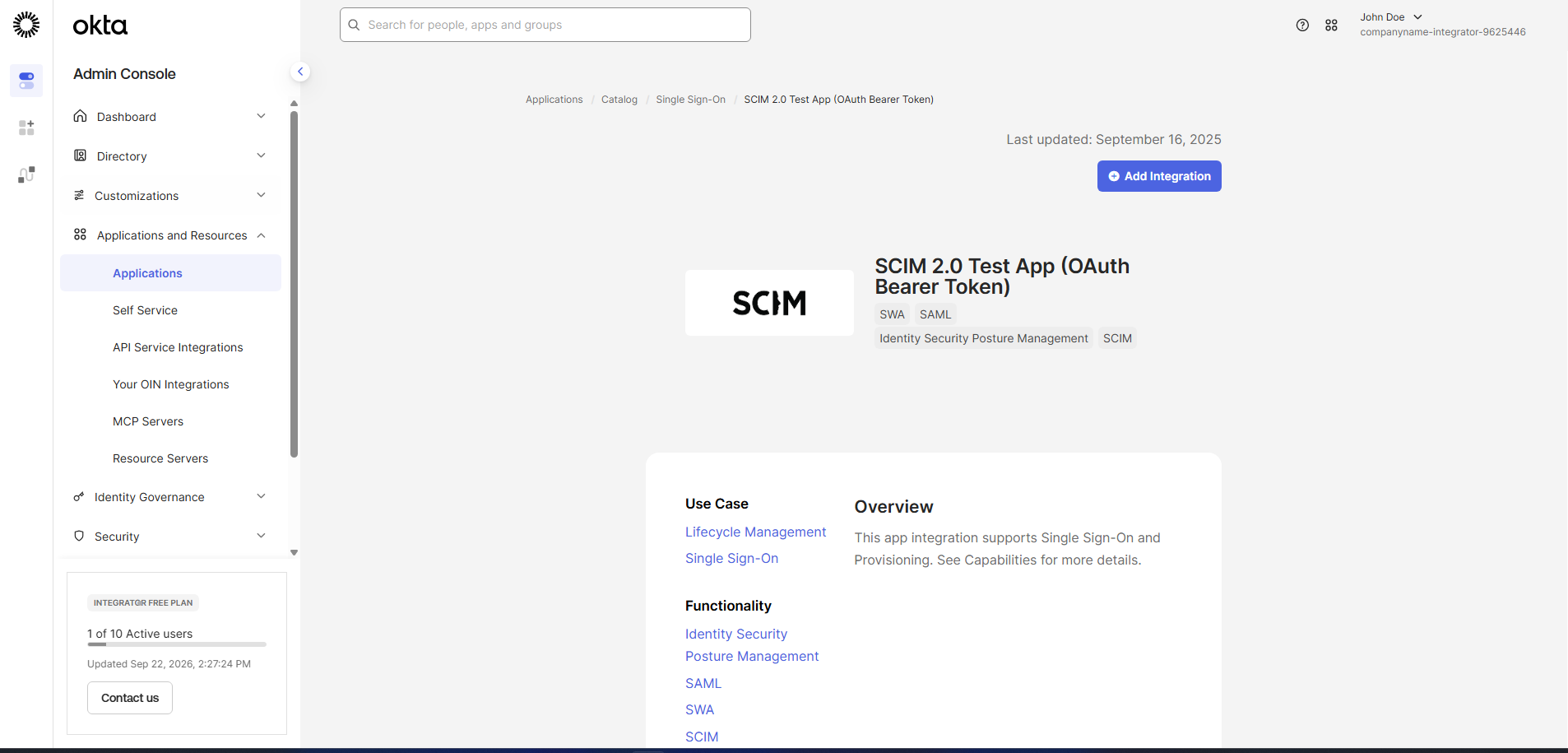Open Identity Security Posture Management functionality link
The image size is (1568, 753).
coord(752,645)
